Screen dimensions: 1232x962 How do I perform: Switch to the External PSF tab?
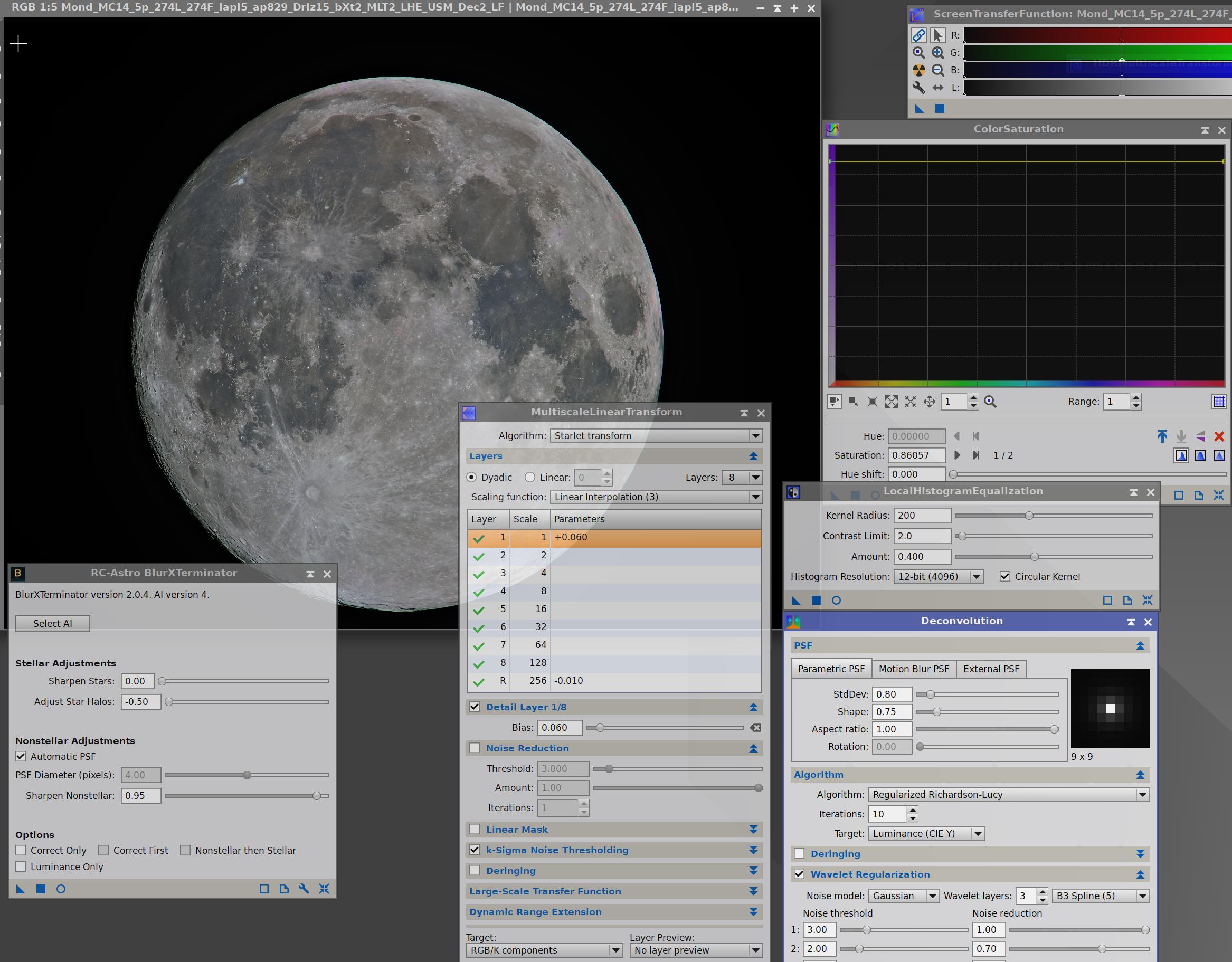click(991, 669)
